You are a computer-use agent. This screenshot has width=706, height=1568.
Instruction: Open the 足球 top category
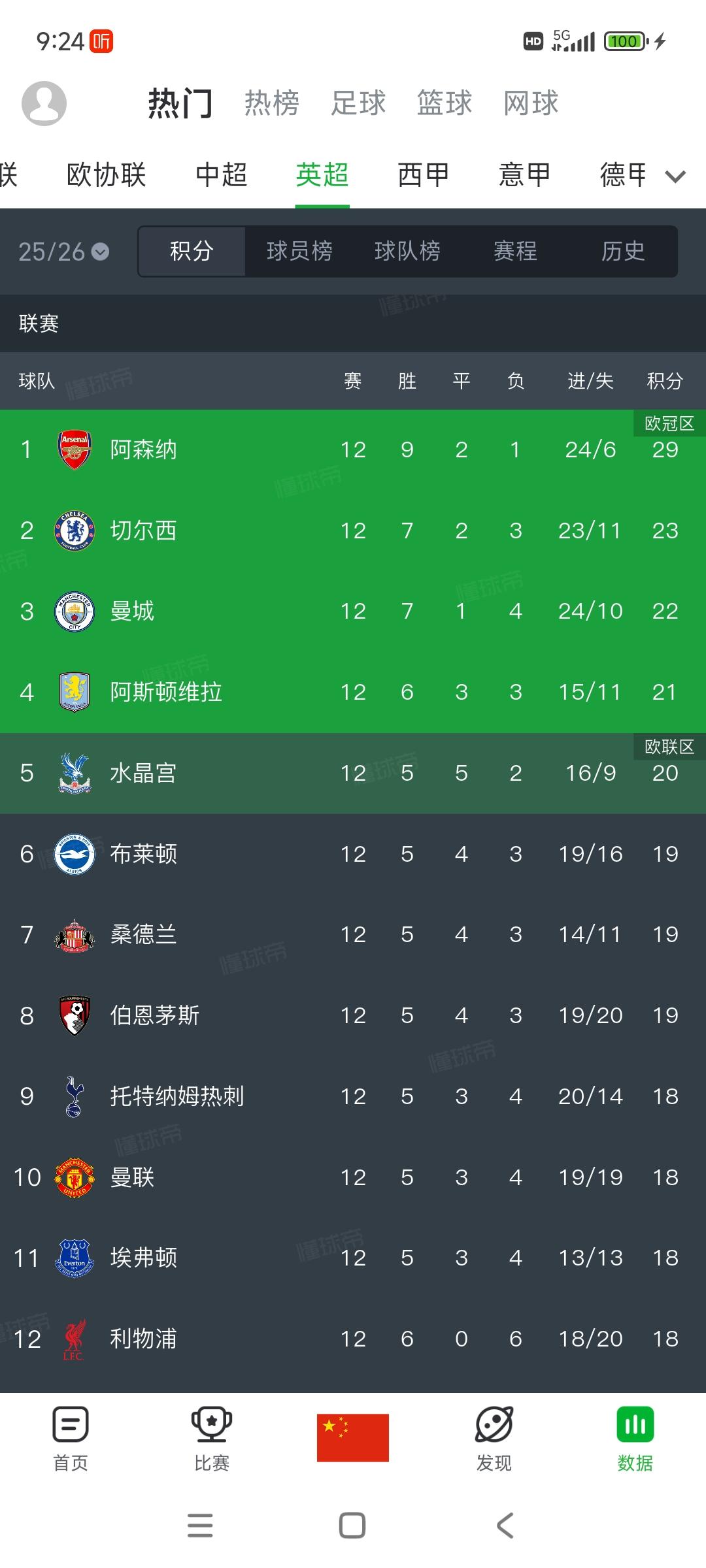[358, 103]
